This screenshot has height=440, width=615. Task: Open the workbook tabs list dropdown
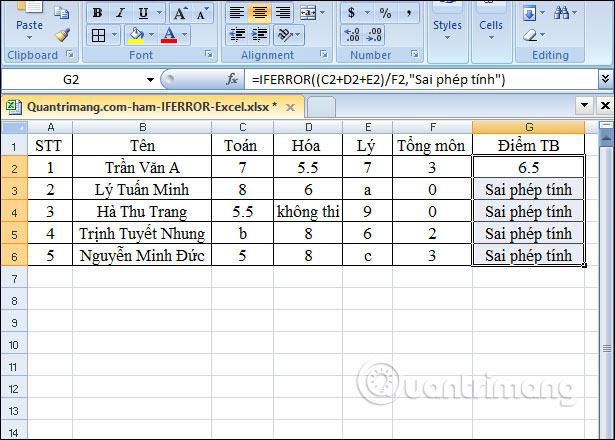[584, 105]
